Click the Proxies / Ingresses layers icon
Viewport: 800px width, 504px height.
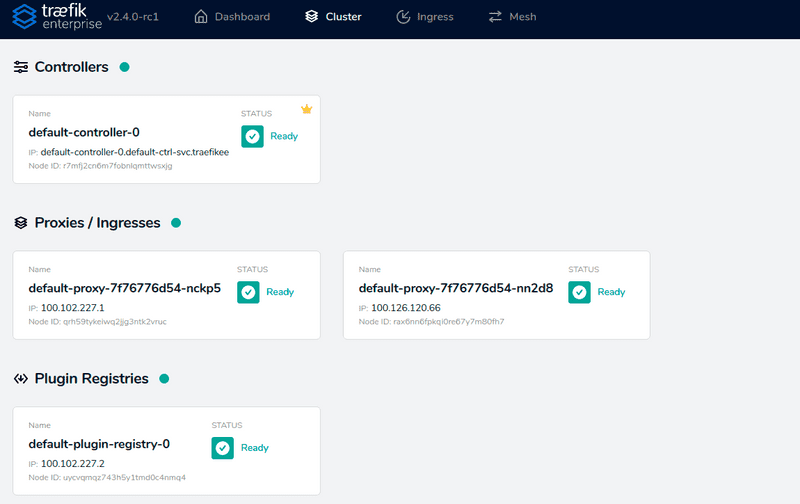point(21,223)
